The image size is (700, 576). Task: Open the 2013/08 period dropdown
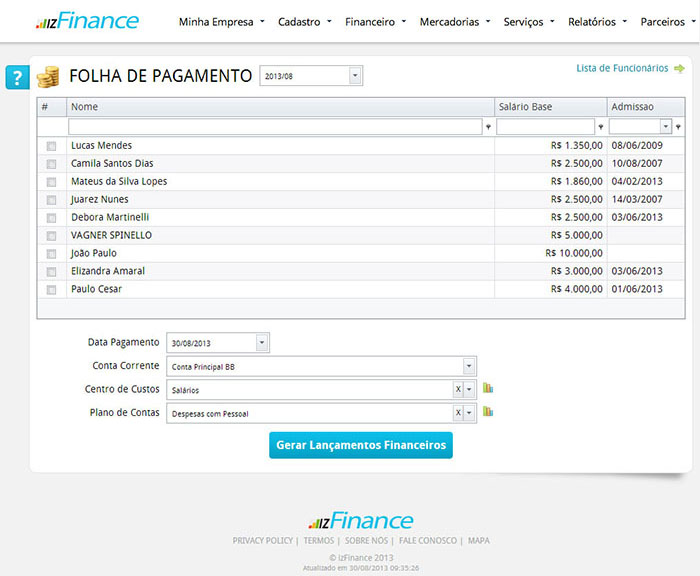(x=355, y=76)
